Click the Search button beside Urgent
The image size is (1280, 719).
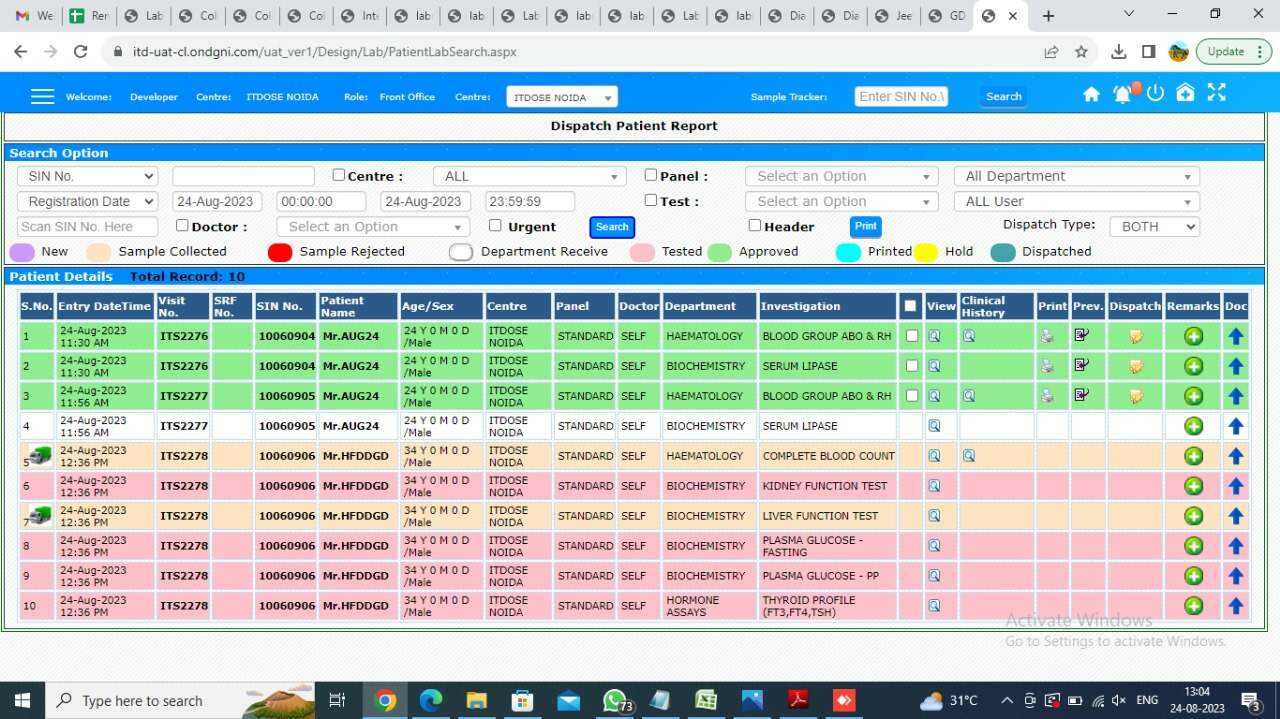point(611,227)
